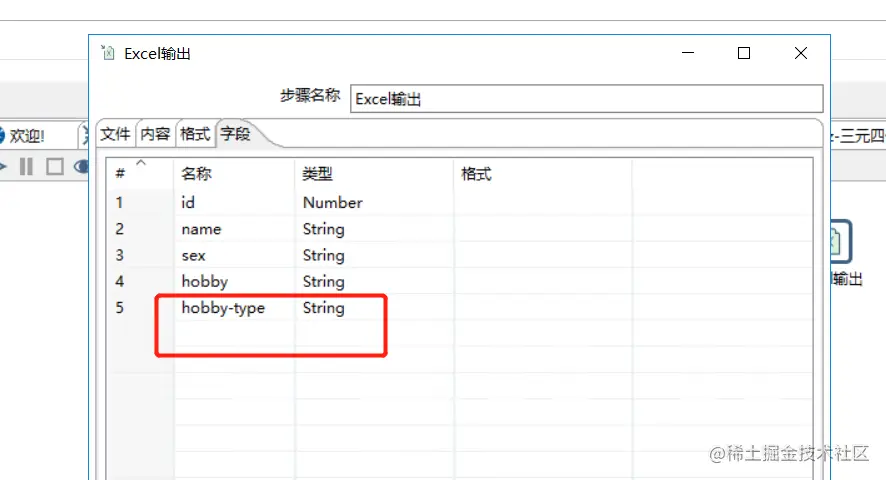Switch to the 内容 tab
The height and width of the screenshot is (480, 886).
pyautogui.click(x=155, y=134)
